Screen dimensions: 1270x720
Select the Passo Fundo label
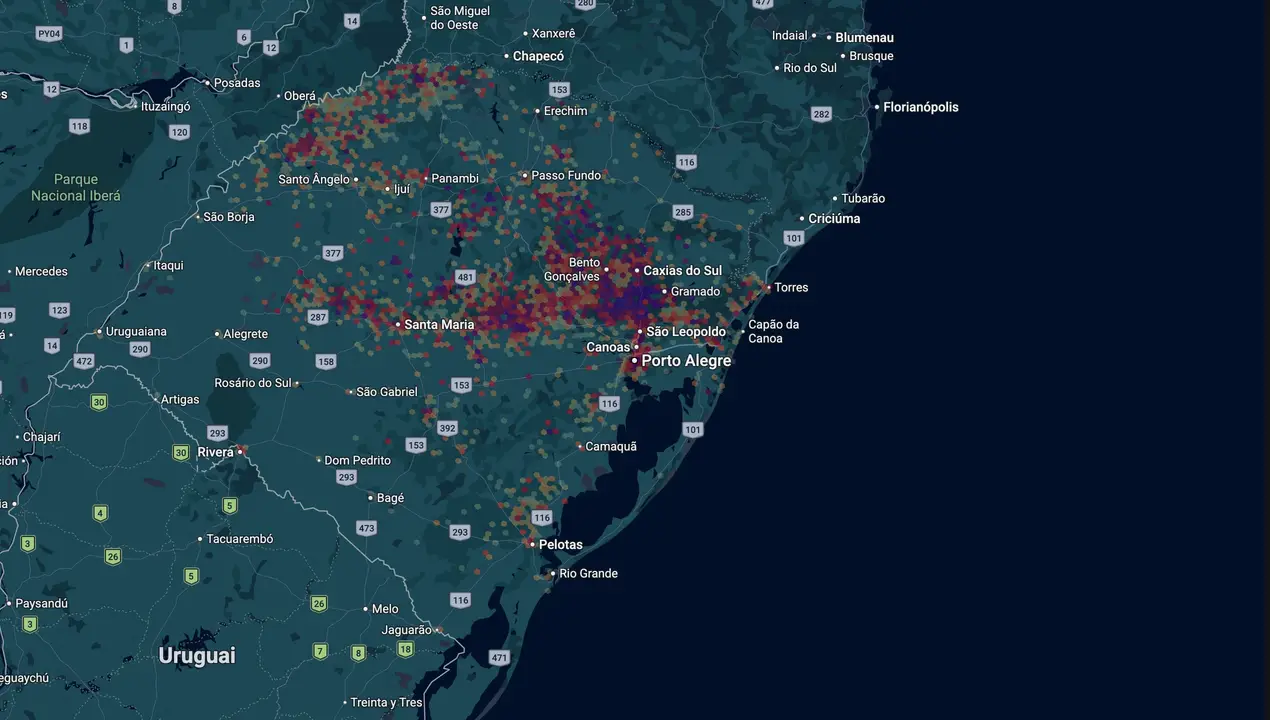566,175
